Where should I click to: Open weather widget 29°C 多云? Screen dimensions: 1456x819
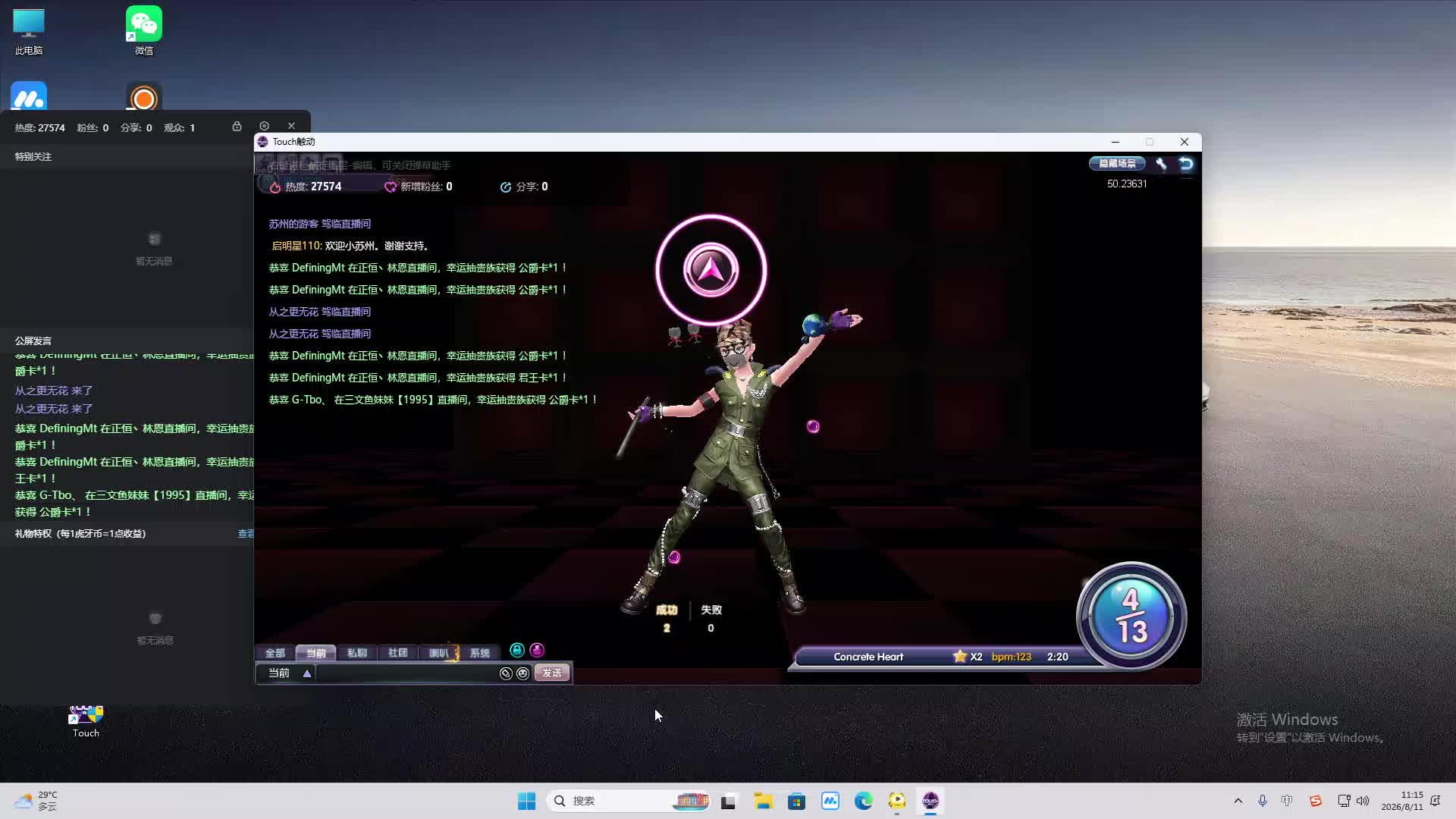click(36, 801)
